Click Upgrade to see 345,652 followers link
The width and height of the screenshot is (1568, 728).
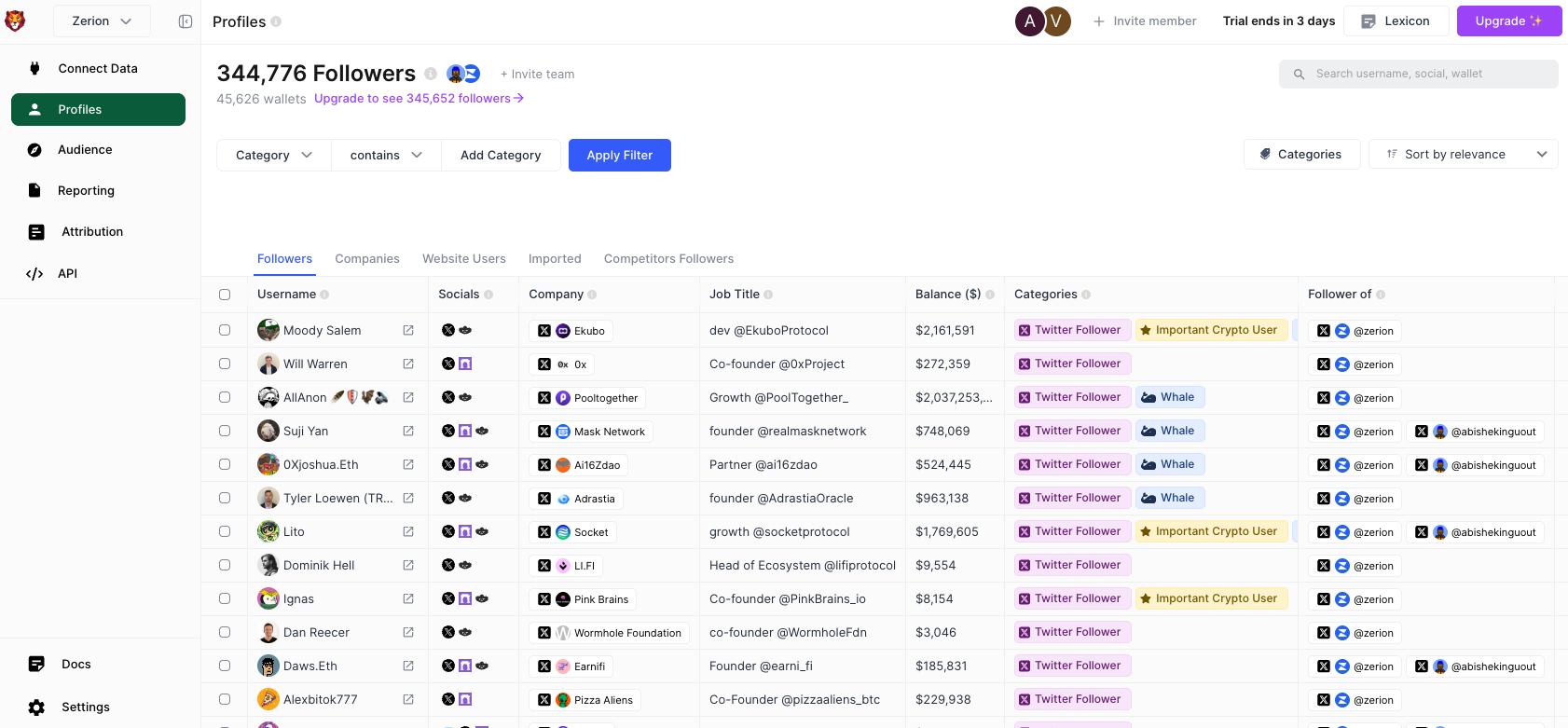point(419,99)
